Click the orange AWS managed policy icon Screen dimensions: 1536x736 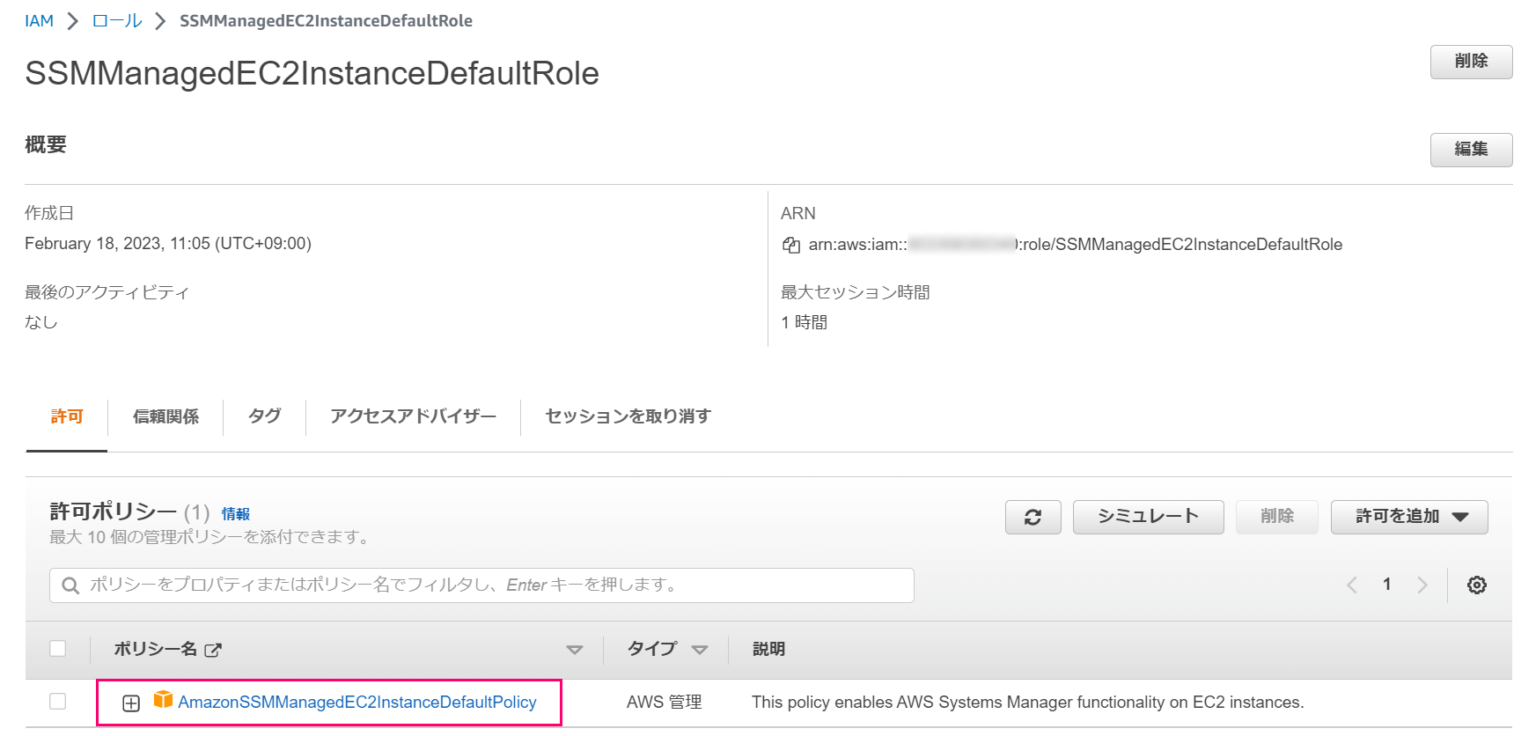163,702
